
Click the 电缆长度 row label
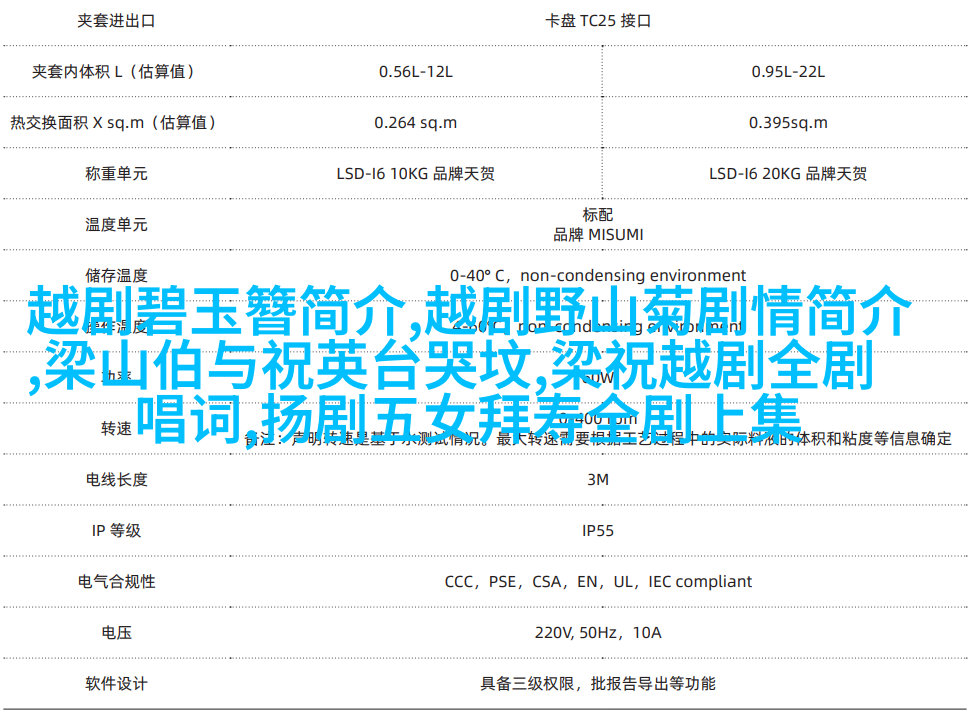pos(116,479)
